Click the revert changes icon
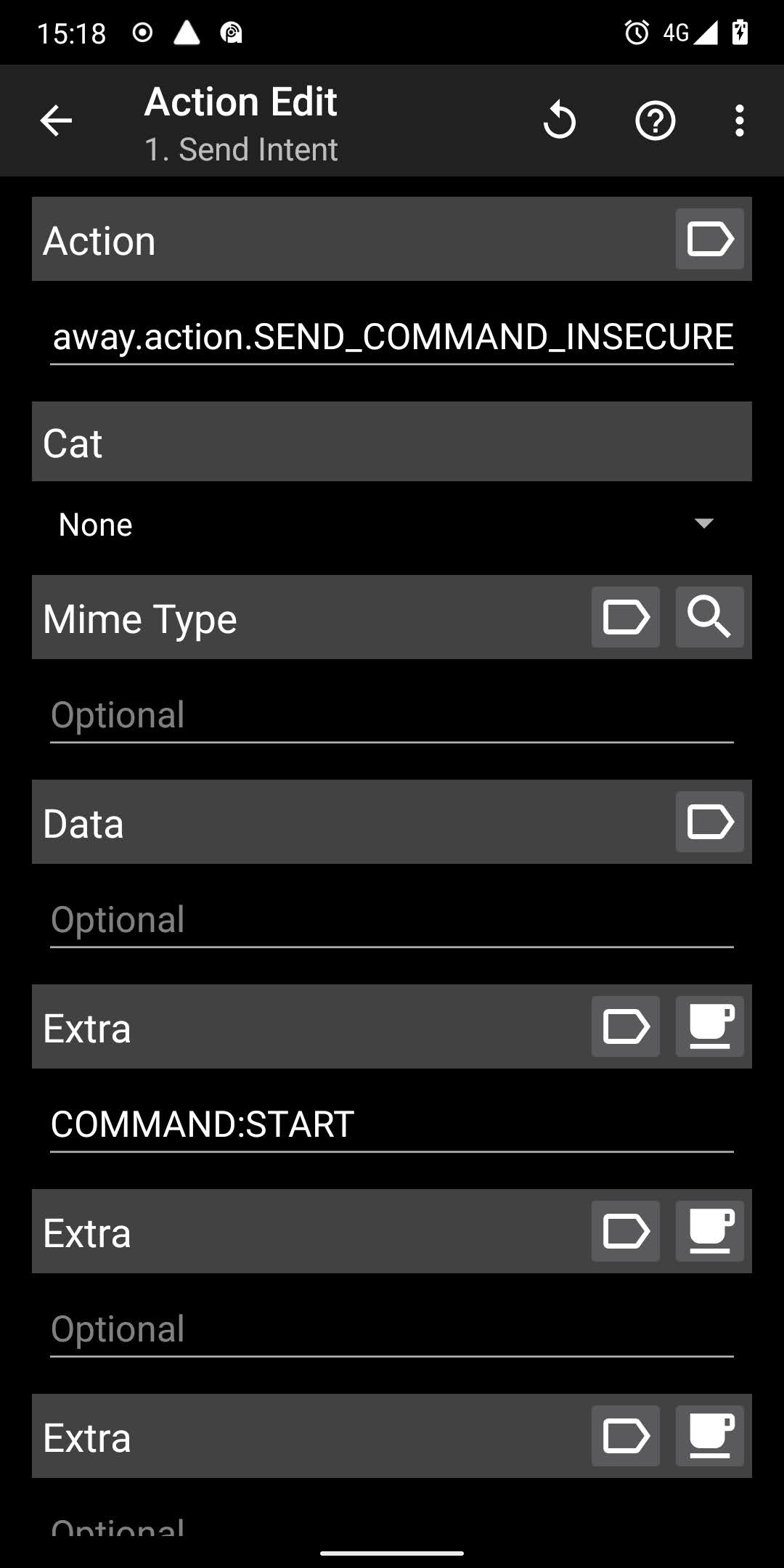Screen dimensions: 784x1568 point(559,121)
